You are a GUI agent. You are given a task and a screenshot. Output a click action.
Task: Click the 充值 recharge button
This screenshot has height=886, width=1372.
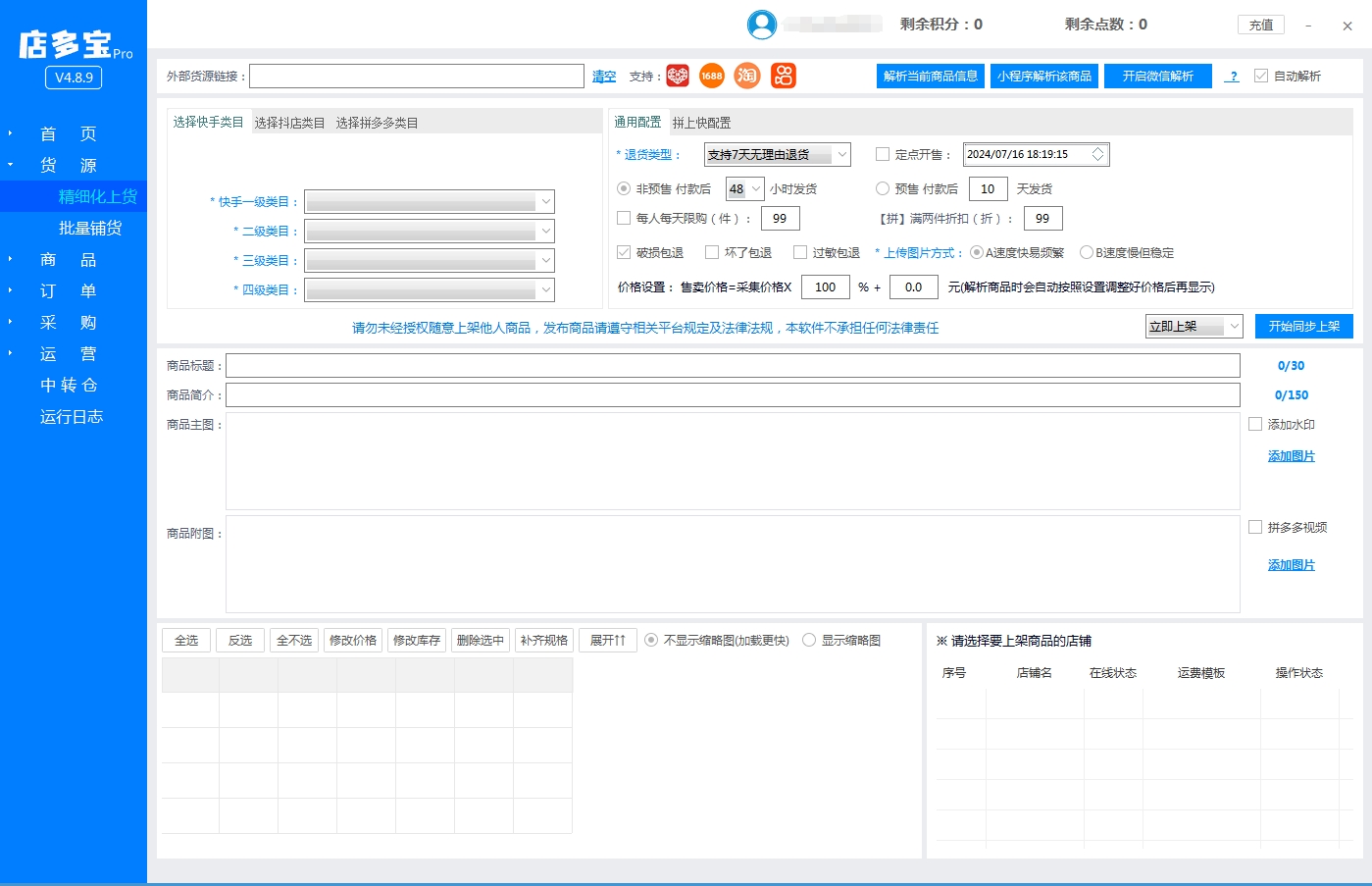coord(1261,25)
